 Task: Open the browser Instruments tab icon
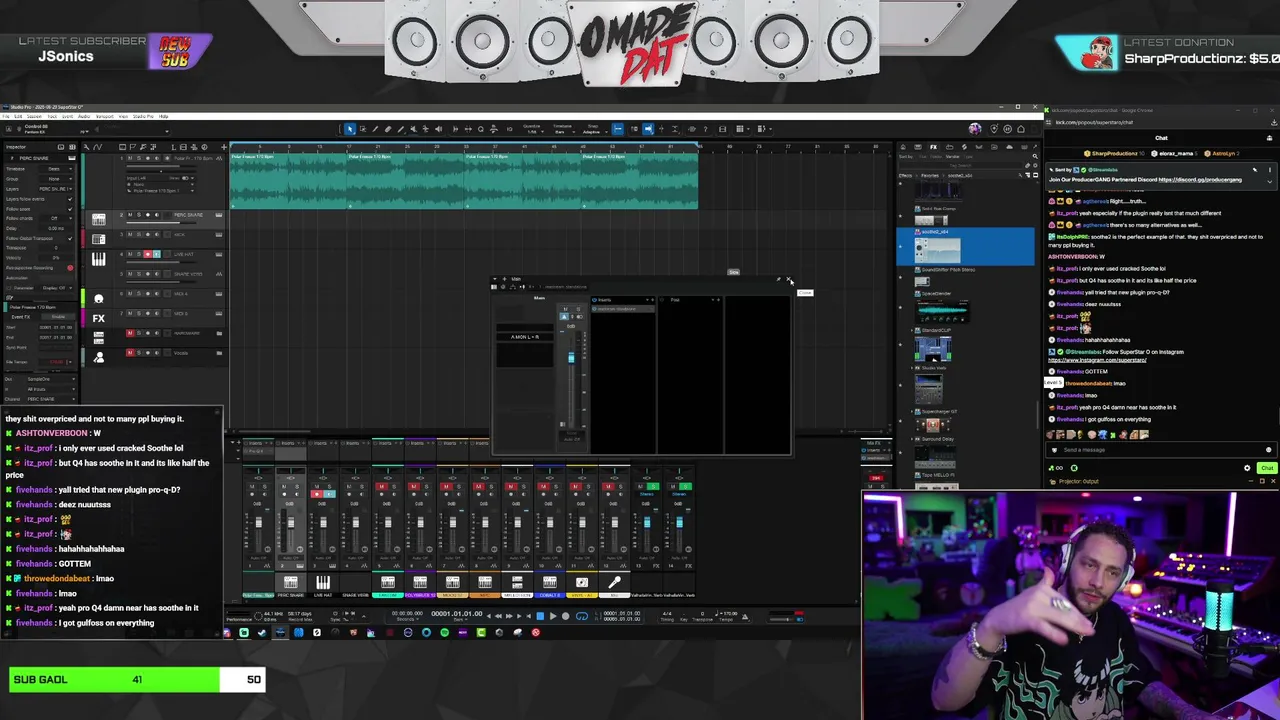point(920,147)
